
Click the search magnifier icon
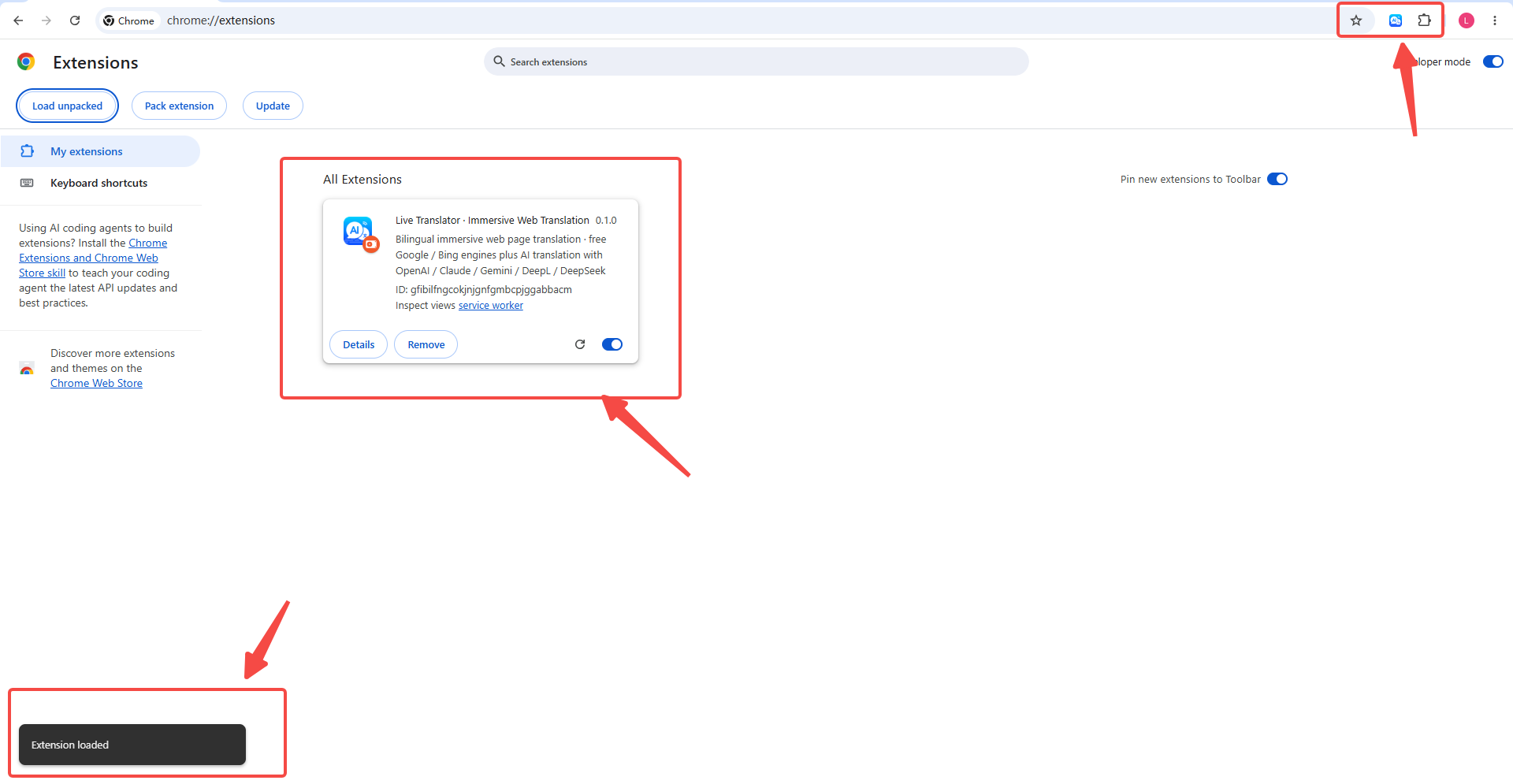click(499, 61)
